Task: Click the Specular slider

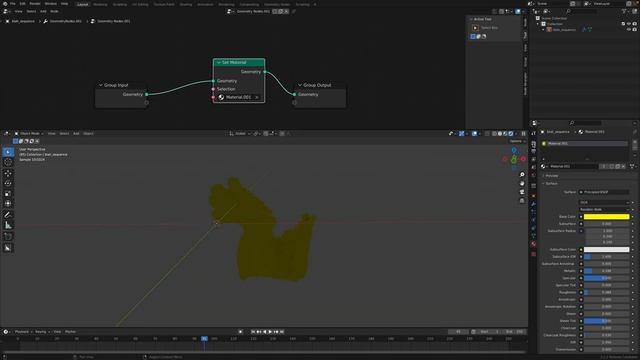Action: pos(606,278)
